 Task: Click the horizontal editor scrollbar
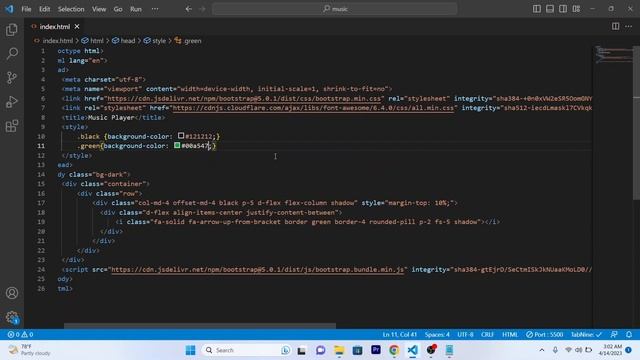(200, 326)
